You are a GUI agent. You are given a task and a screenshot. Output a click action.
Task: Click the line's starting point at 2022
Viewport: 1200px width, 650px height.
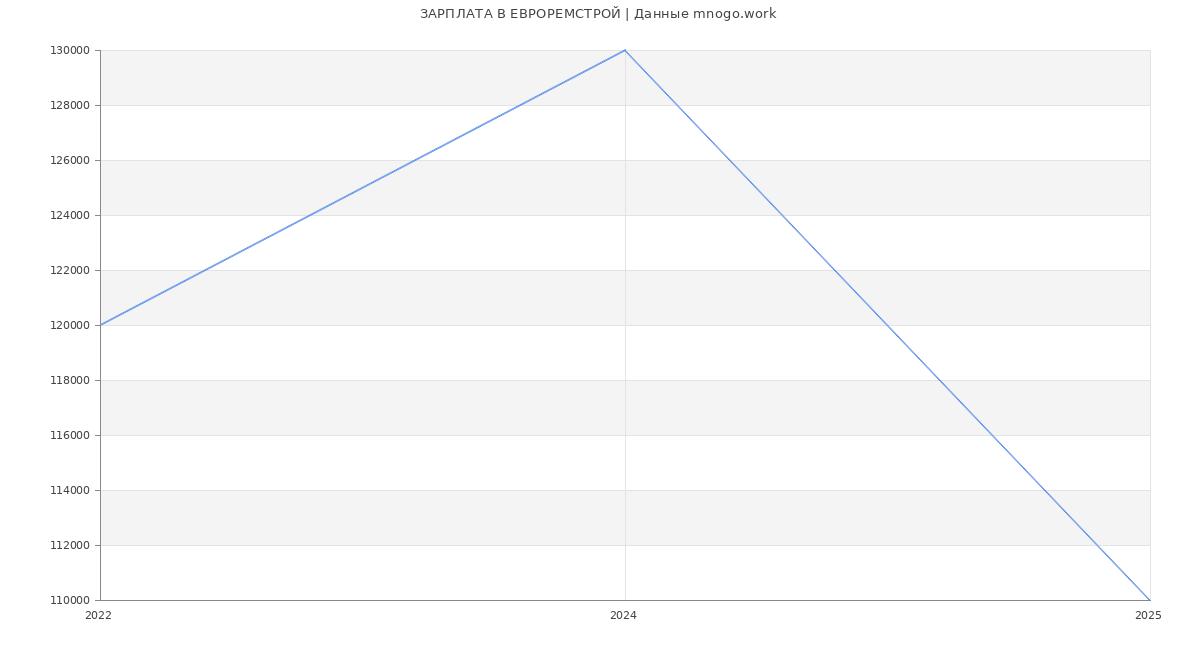click(101, 325)
